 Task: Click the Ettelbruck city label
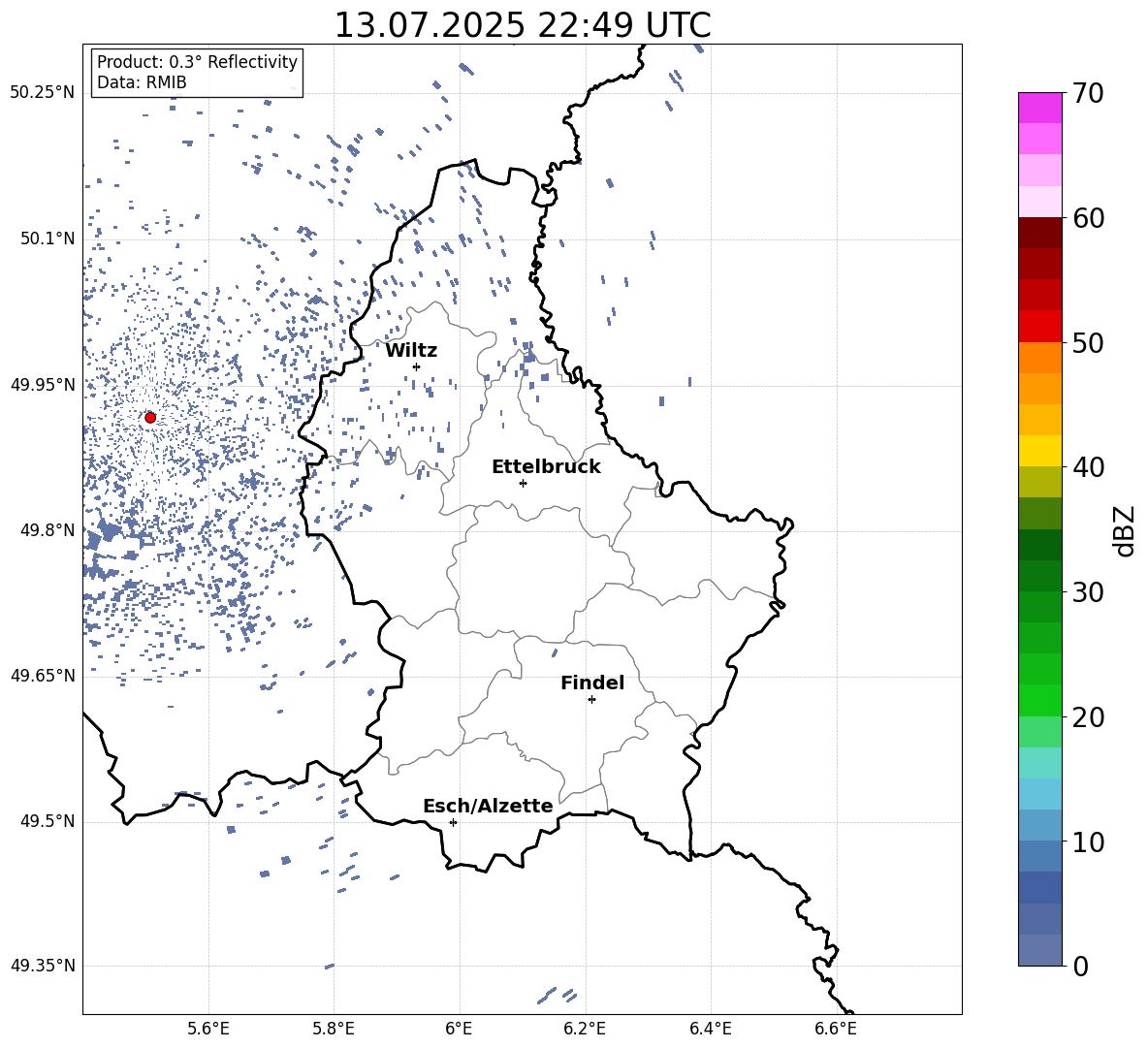pyautogui.click(x=546, y=467)
